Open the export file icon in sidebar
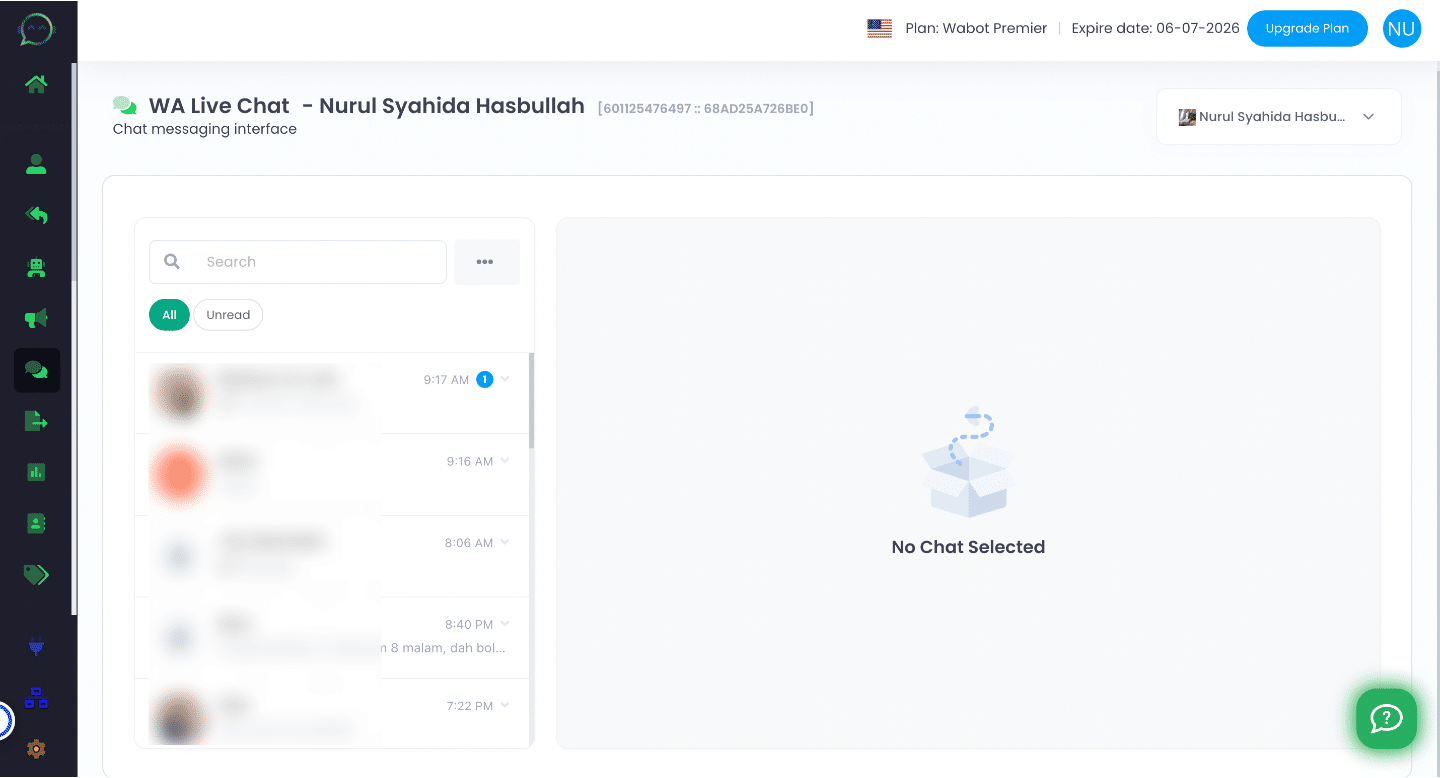This screenshot has height=778, width=1440. click(x=36, y=421)
